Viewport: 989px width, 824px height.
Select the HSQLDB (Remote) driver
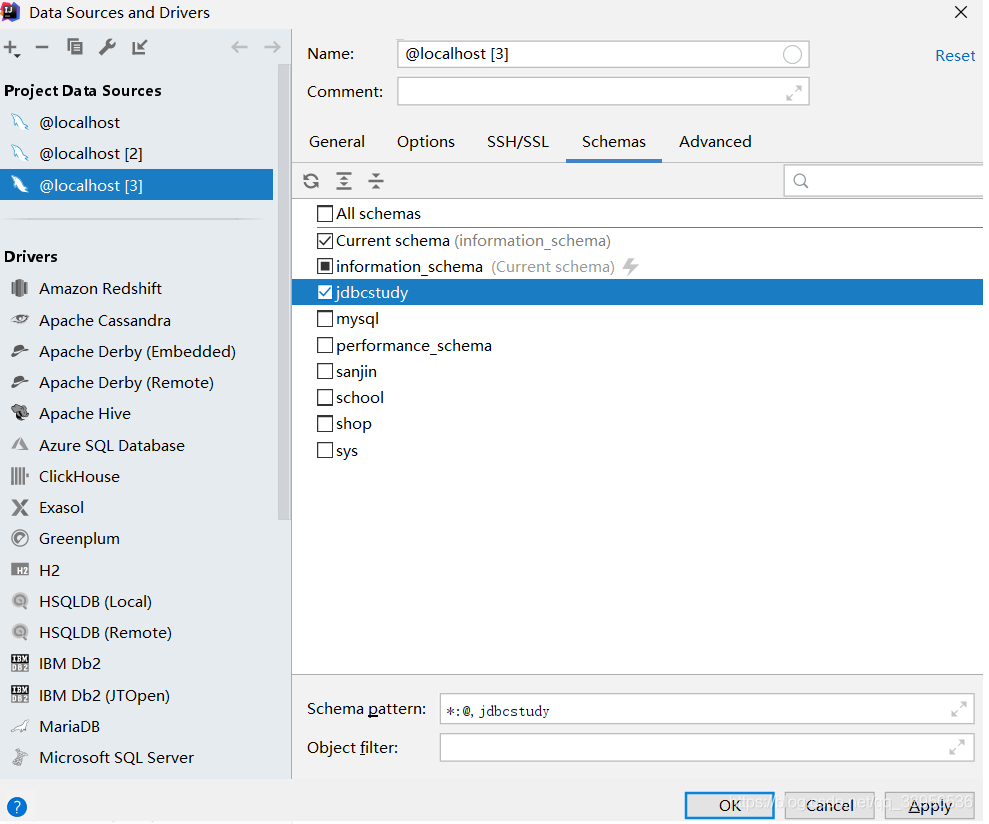click(105, 632)
